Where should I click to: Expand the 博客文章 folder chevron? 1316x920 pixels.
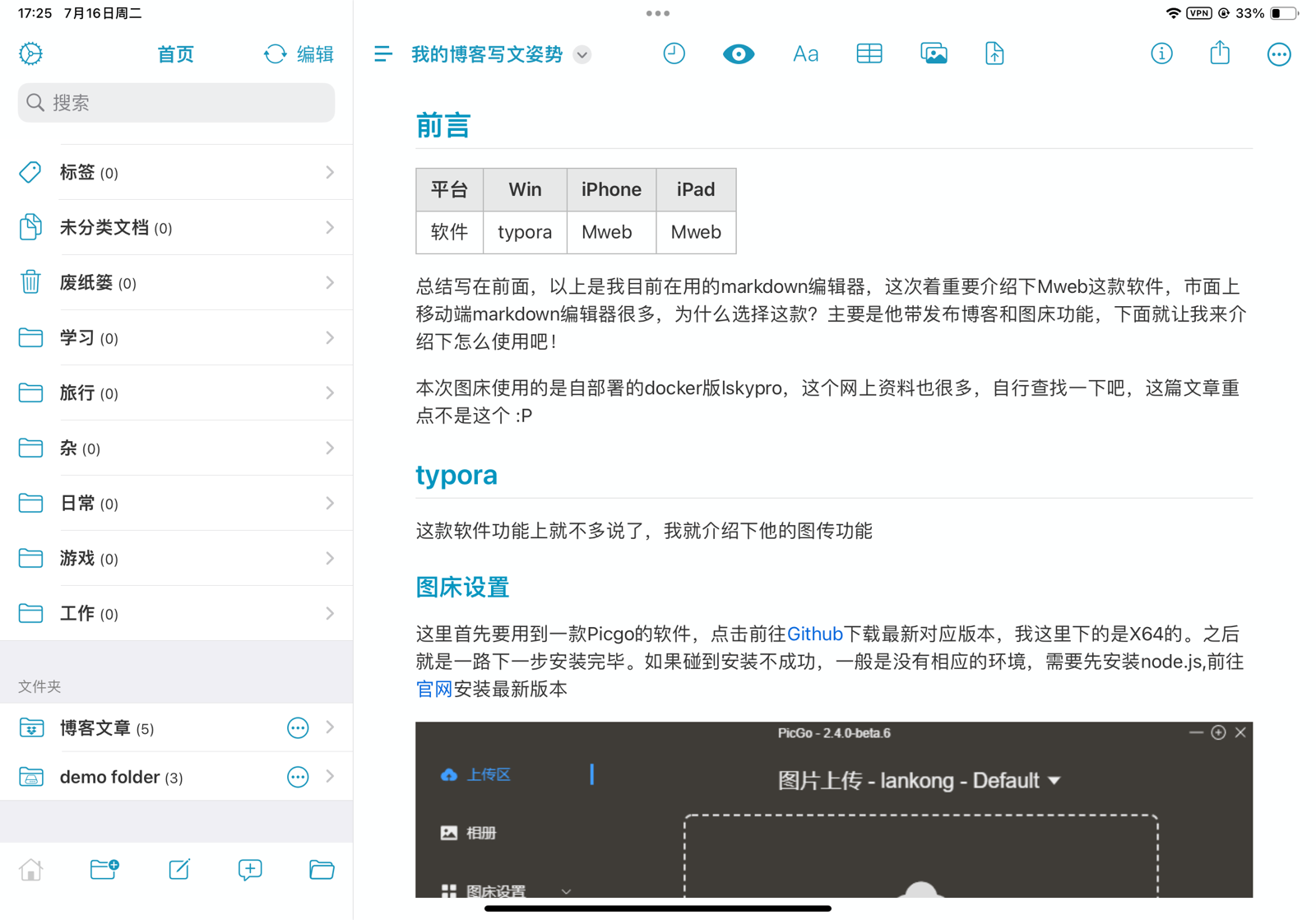(x=330, y=727)
